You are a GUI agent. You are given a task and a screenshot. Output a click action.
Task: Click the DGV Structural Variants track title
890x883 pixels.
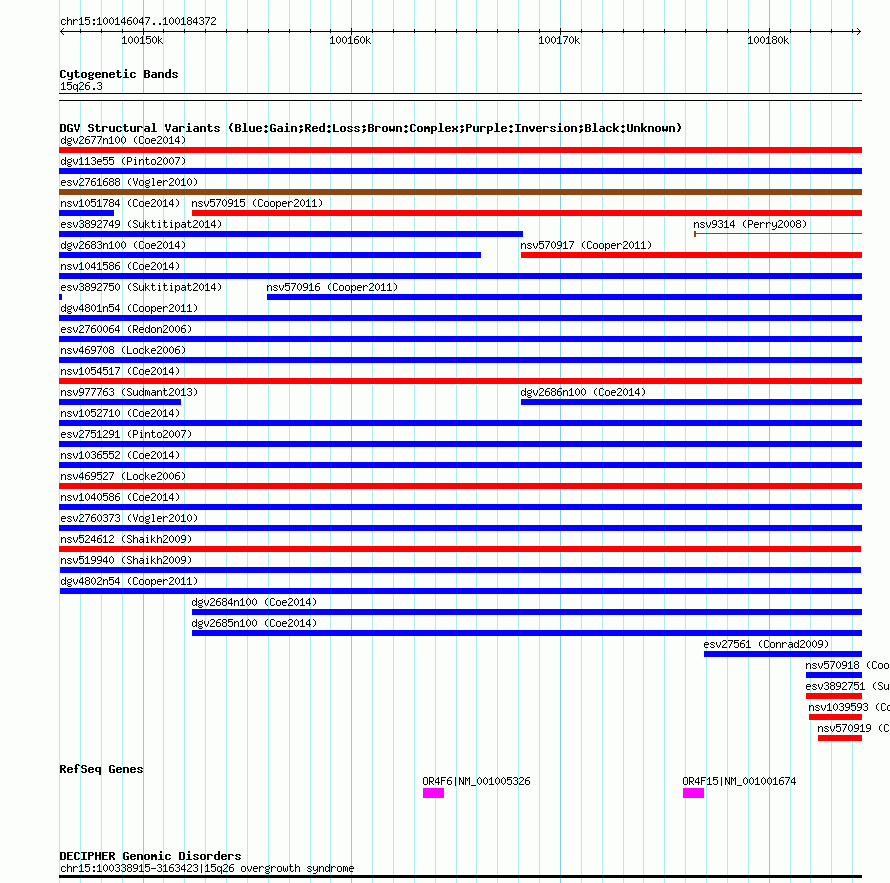[x=370, y=128]
